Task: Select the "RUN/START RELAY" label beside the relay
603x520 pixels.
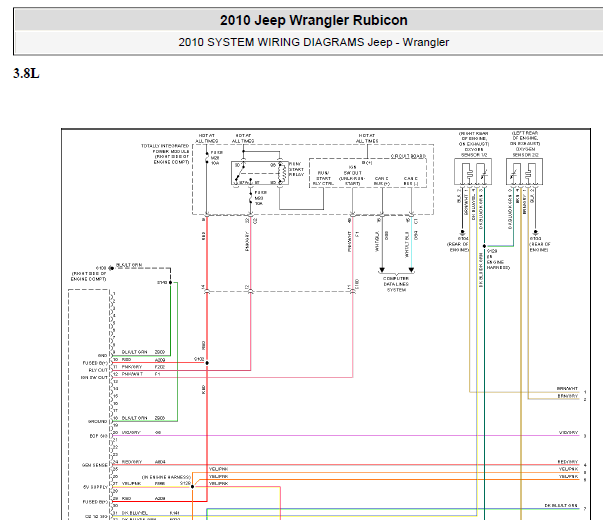Action: [x=297, y=169]
